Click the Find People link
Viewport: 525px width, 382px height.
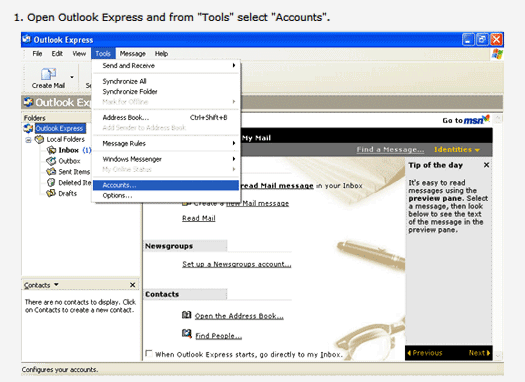pos(219,336)
